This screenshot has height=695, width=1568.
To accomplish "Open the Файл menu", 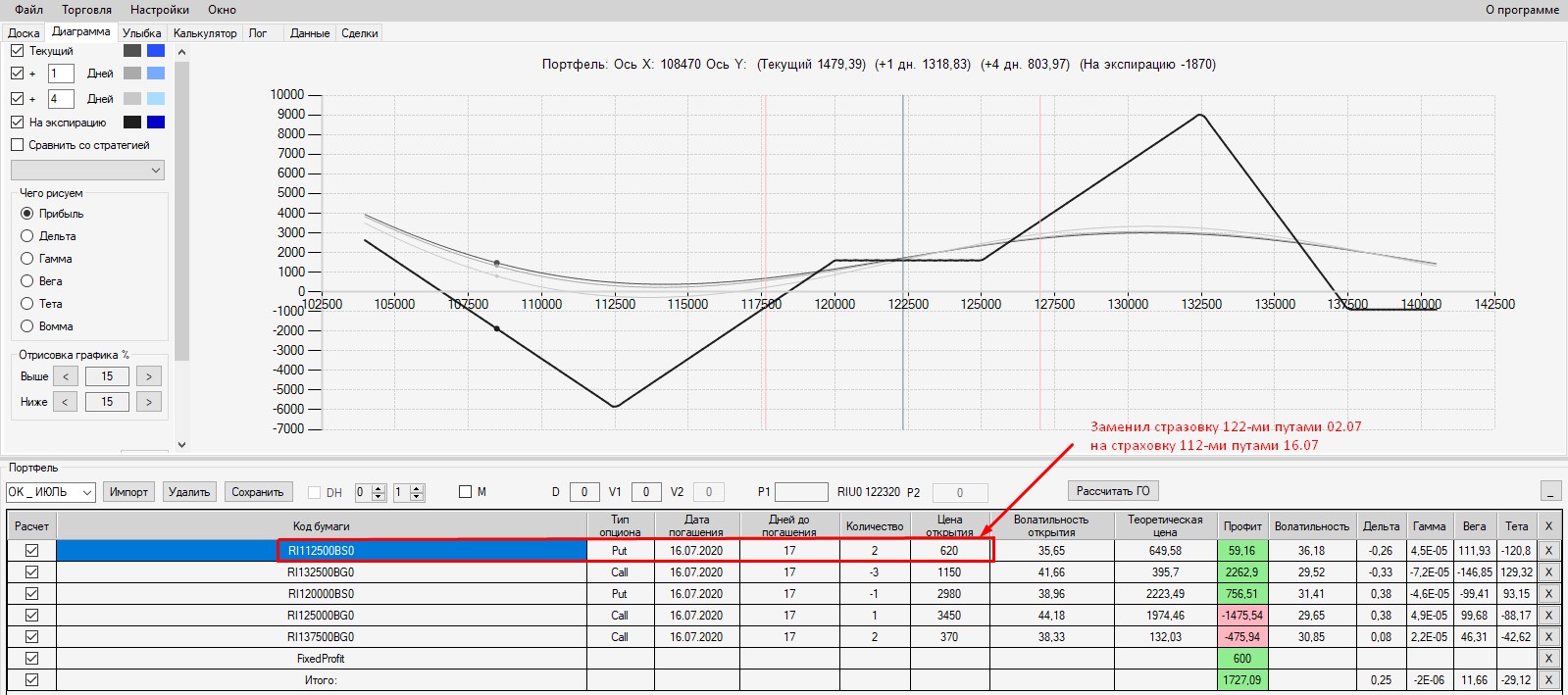I will point(28,9).
